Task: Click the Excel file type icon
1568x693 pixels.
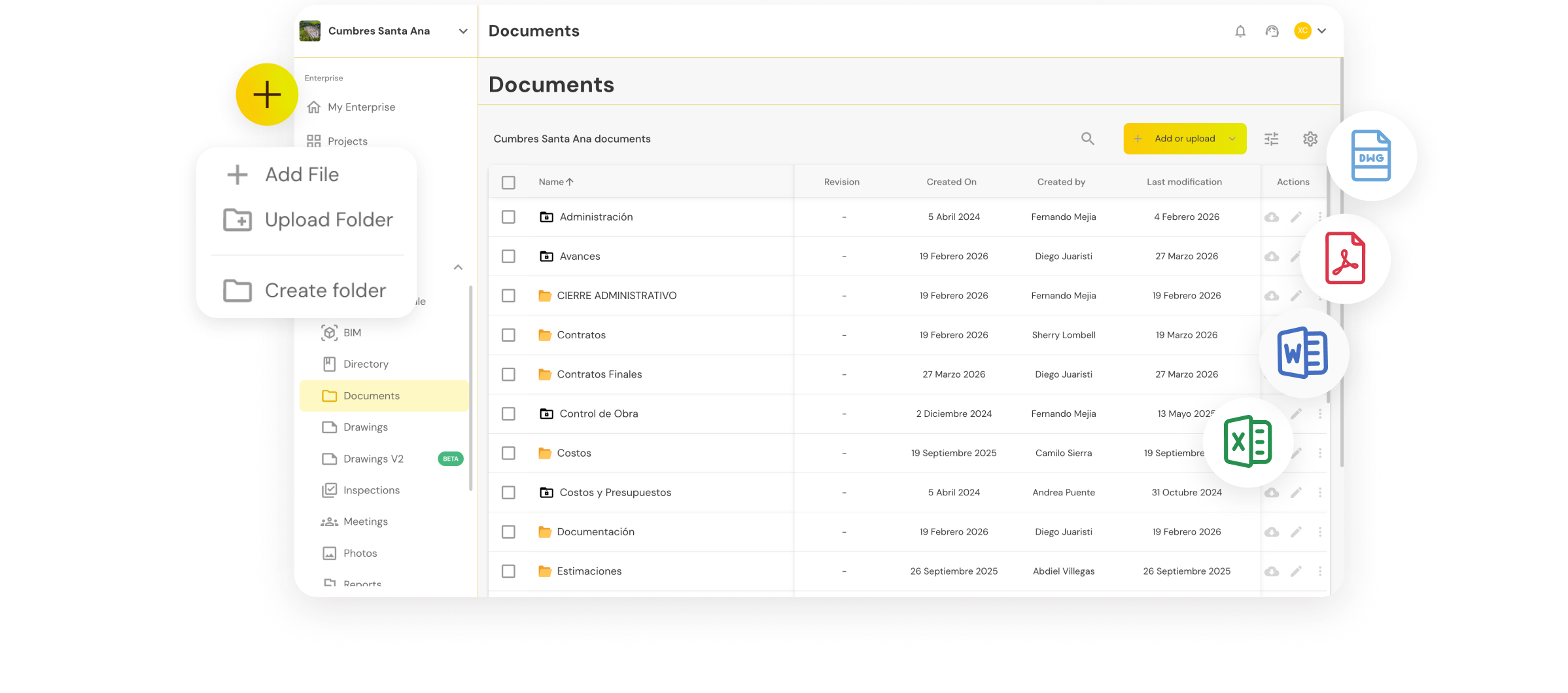Action: click(x=1247, y=442)
